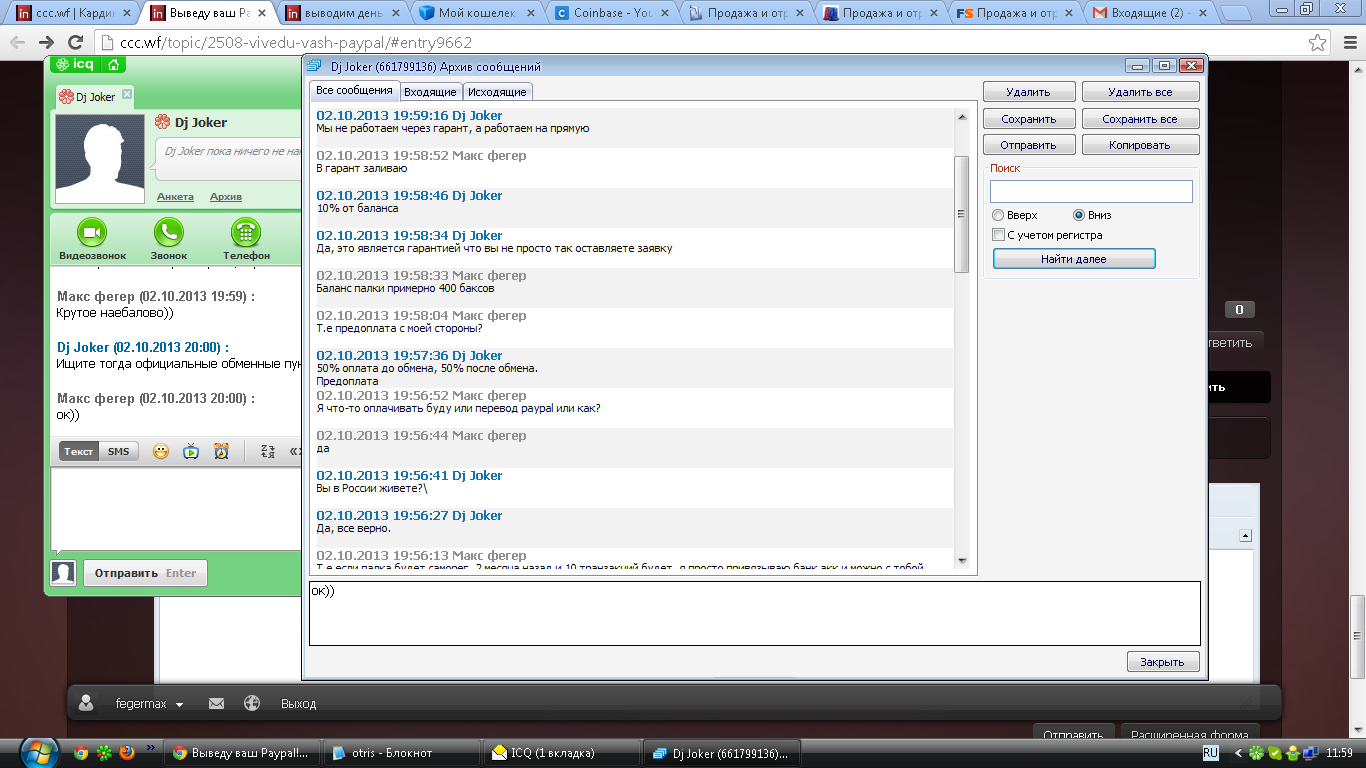
Task: Click the green Звонок call icon
Action: 168,233
